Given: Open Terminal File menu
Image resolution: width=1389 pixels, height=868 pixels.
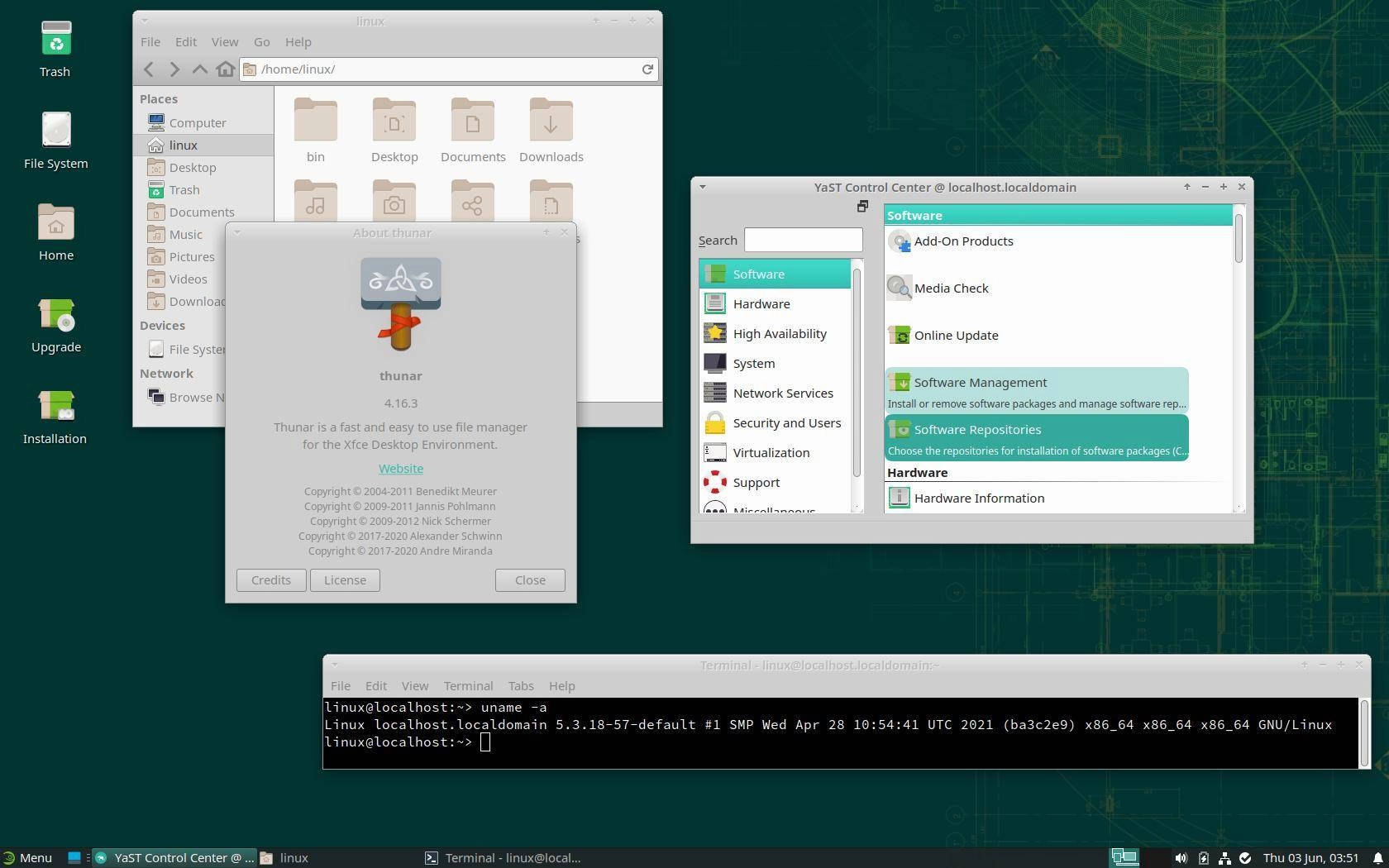Looking at the screenshot, I should (x=341, y=685).
